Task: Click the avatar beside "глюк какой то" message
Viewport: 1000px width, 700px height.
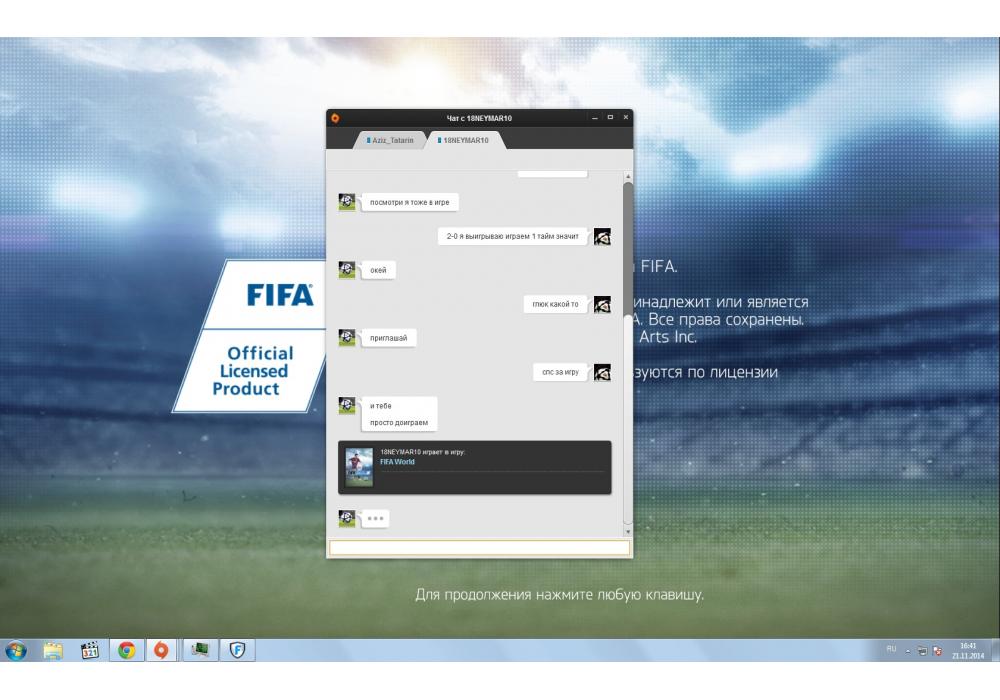Action: pos(602,304)
